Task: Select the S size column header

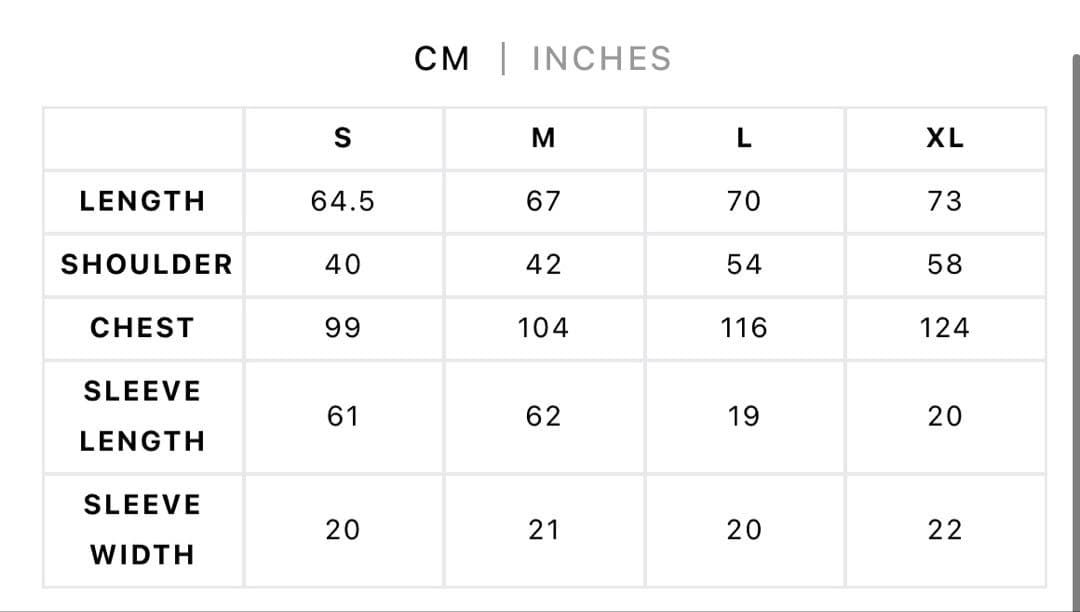Action: [342, 139]
